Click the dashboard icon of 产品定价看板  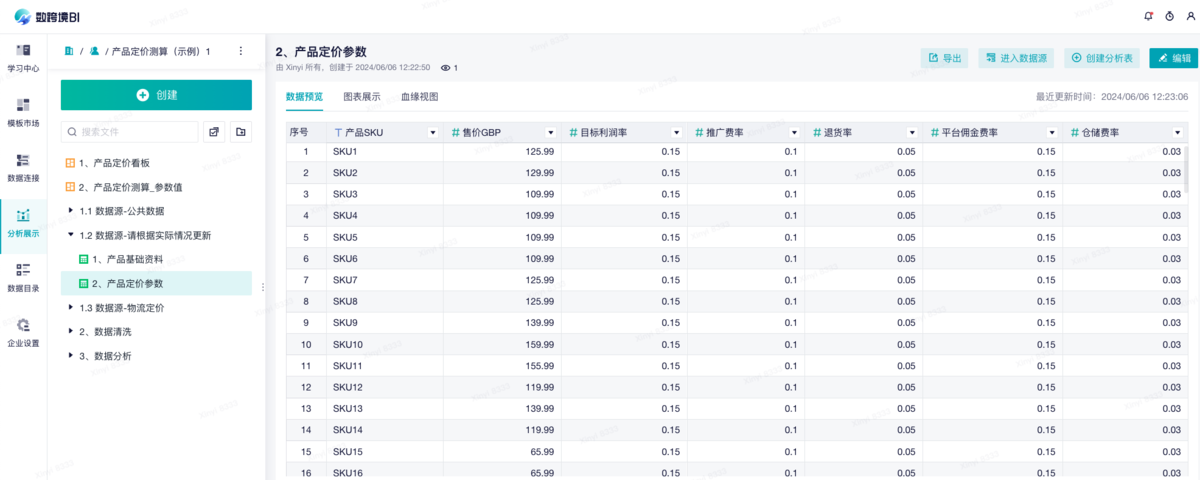click(70, 163)
